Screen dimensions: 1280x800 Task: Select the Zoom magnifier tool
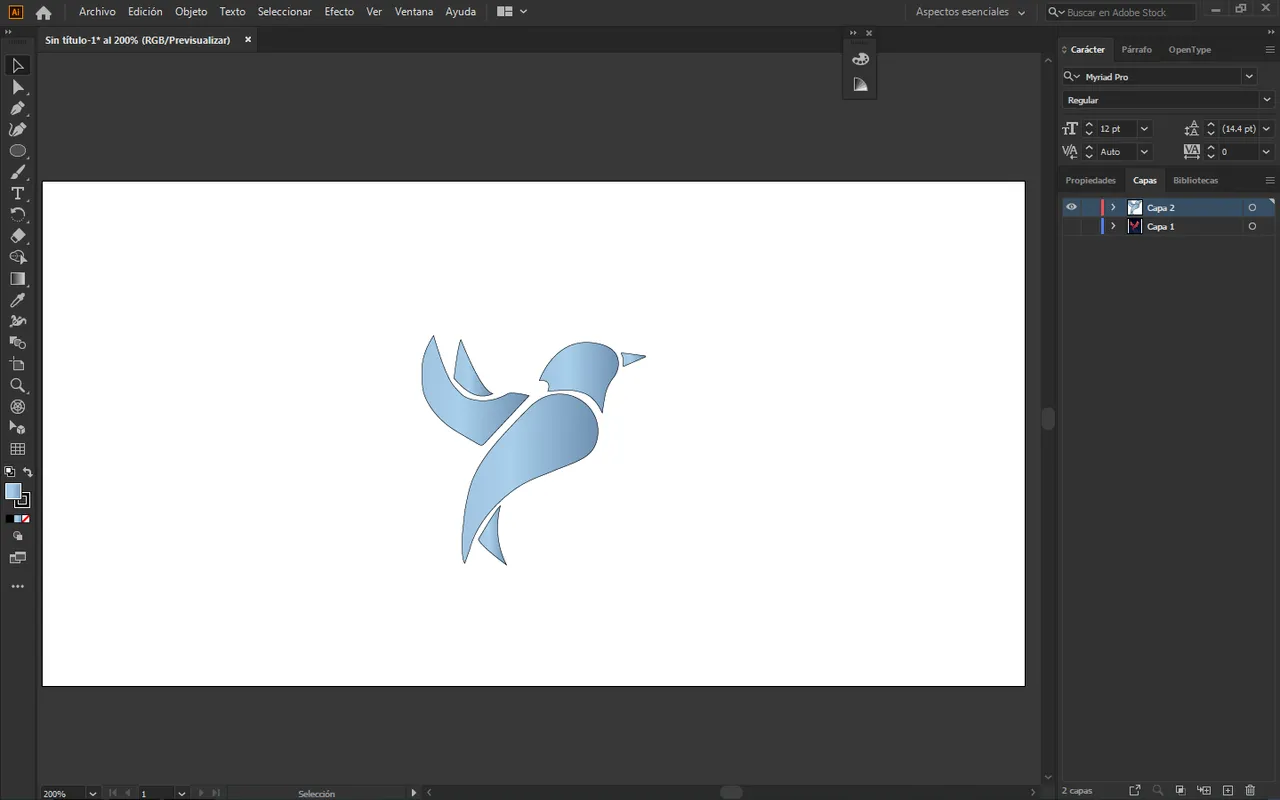[x=18, y=386]
